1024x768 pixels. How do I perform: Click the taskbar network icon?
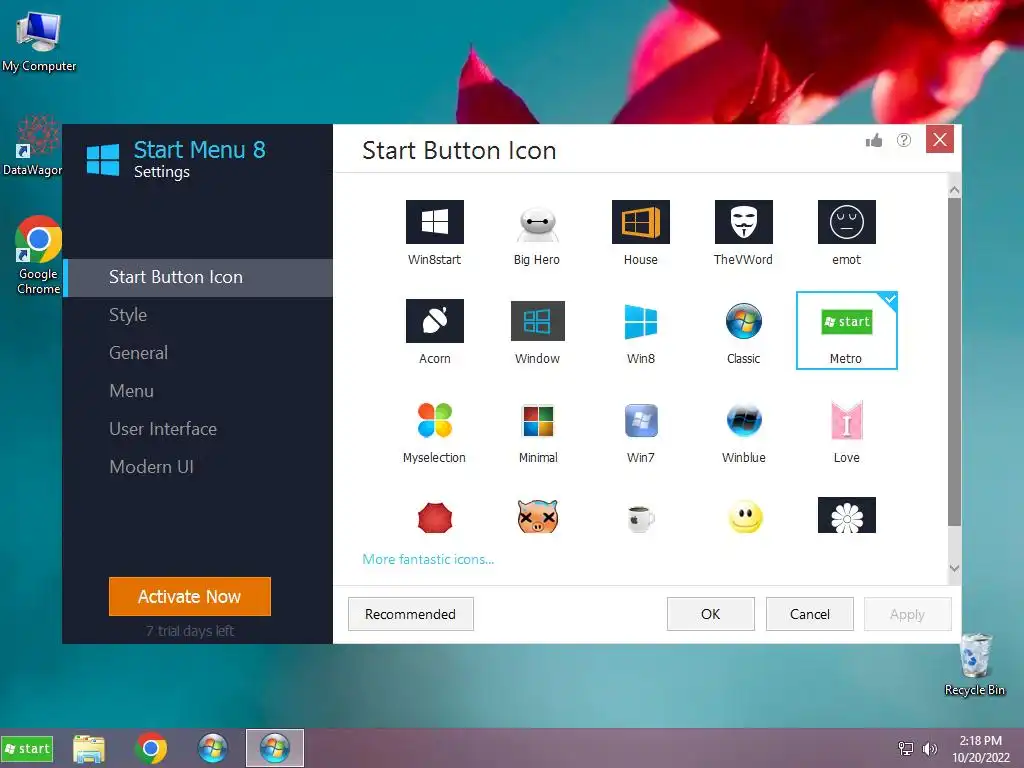(x=906, y=749)
